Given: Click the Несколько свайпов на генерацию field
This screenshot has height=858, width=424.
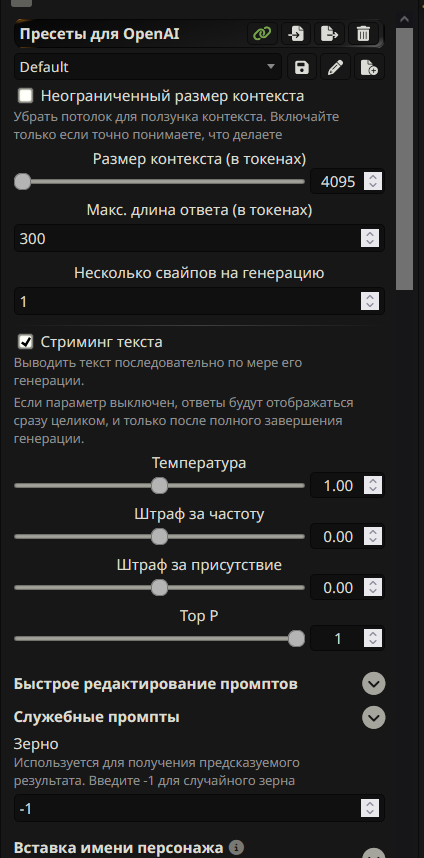Looking at the screenshot, I should (x=199, y=302).
